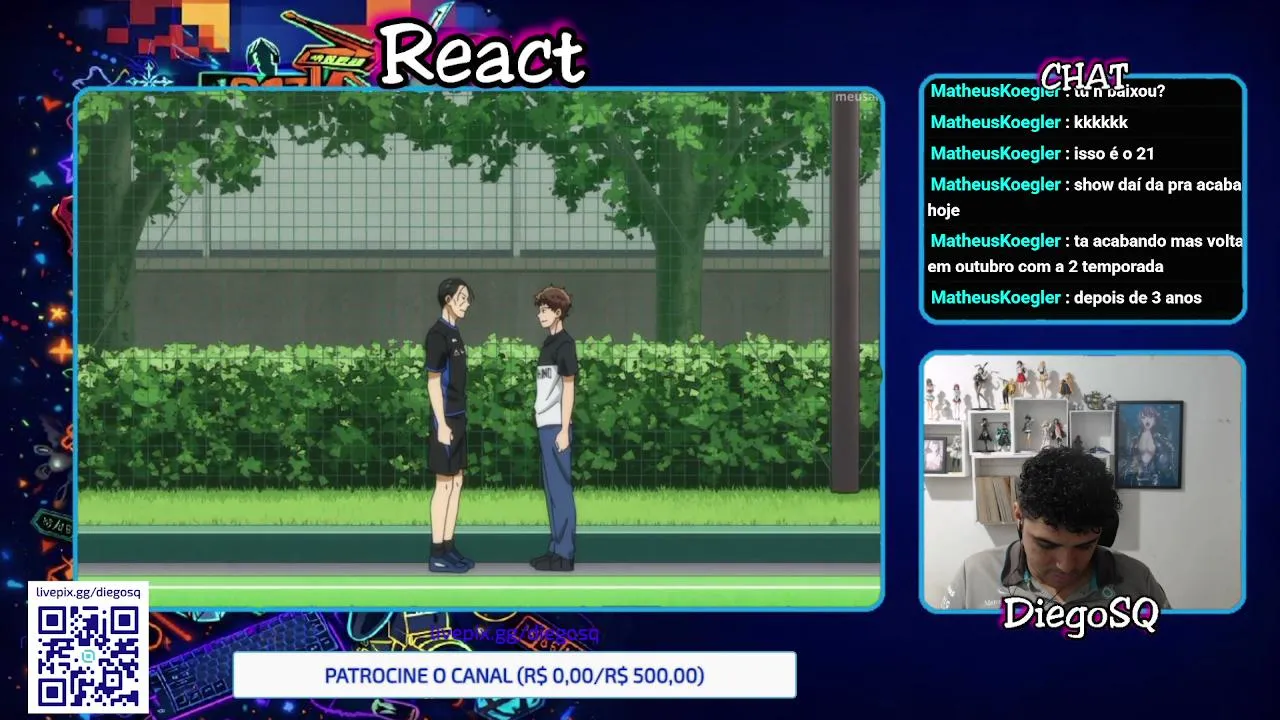This screenshot has width=1280, height=720.
Task: Click the framed poster in the webcam feed
Action: tap(1149, 444)
